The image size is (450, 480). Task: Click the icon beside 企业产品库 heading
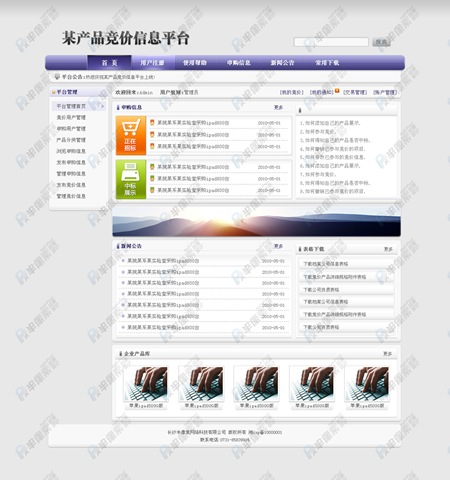click(x=120, y=354)
